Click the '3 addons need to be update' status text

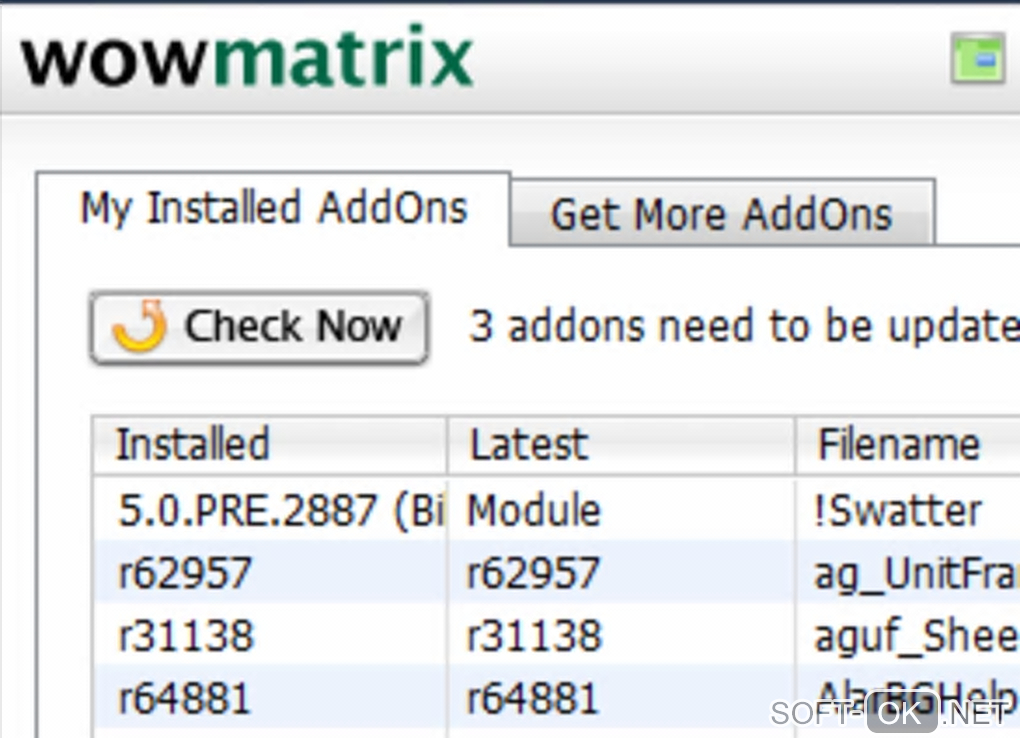744,325
